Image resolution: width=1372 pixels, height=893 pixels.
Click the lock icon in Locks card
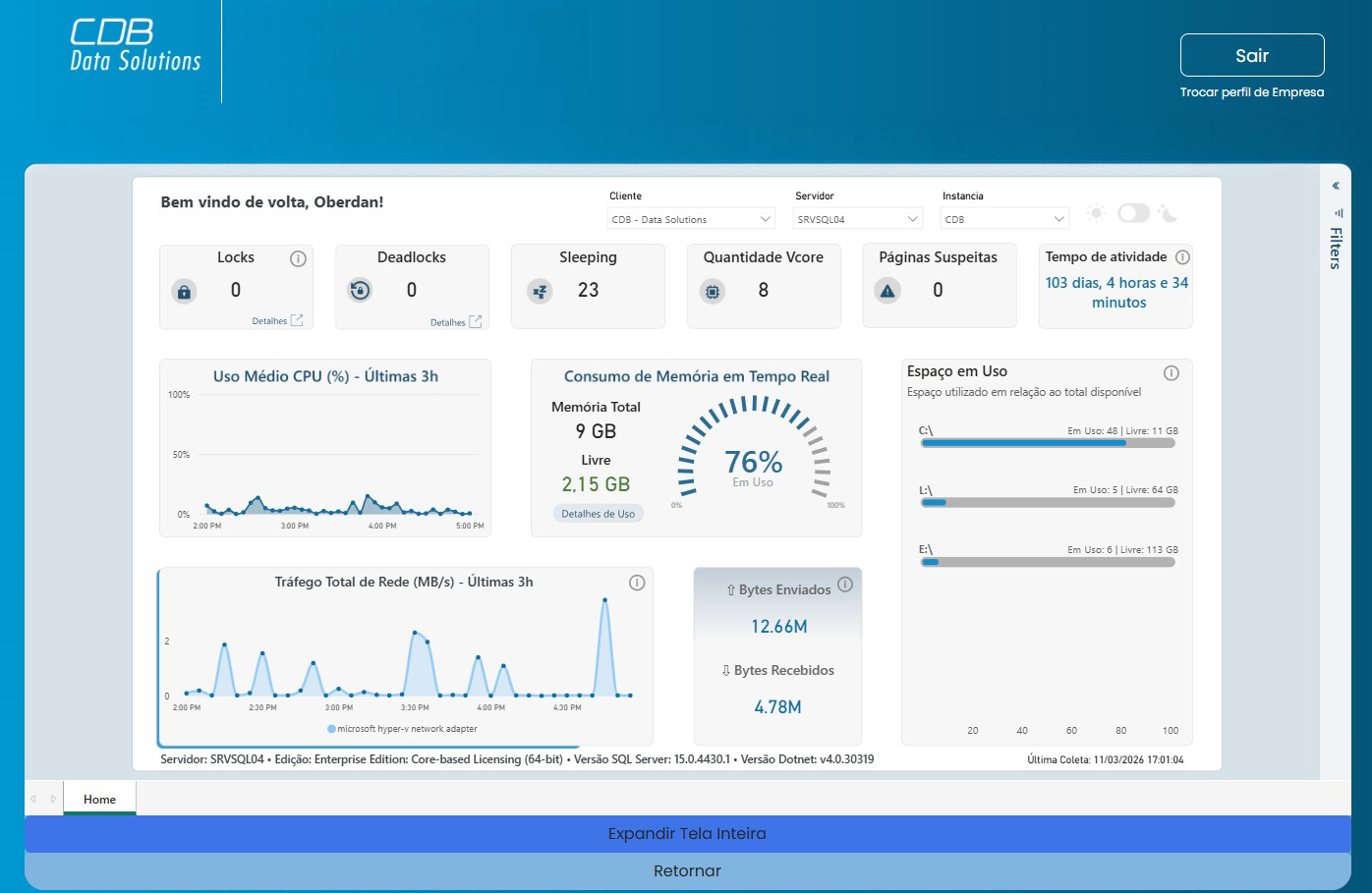[184, 292]
